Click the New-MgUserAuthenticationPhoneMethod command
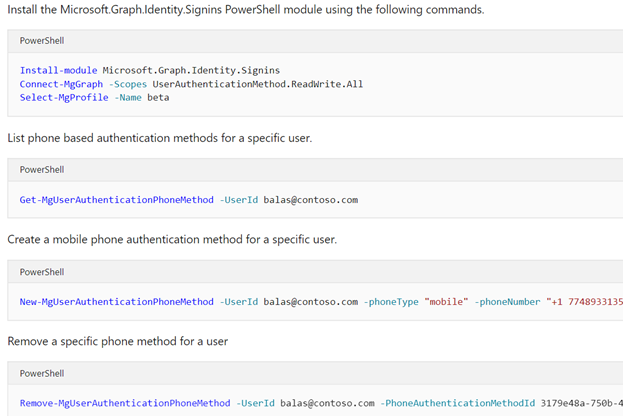The width and height of the screenshot is (623, 416). (116, 302)
